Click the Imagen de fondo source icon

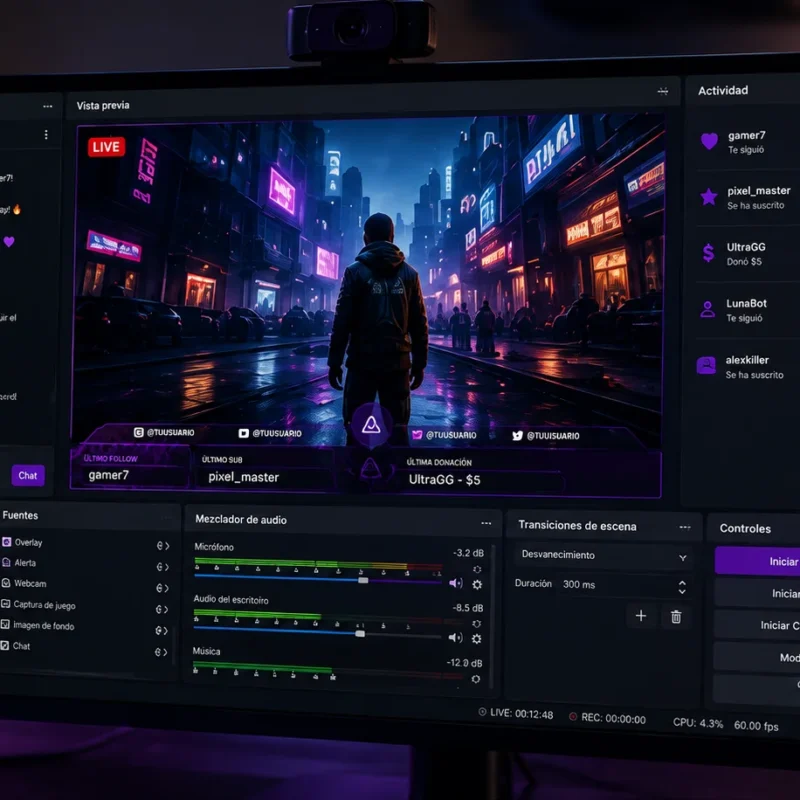pos(5,624)
